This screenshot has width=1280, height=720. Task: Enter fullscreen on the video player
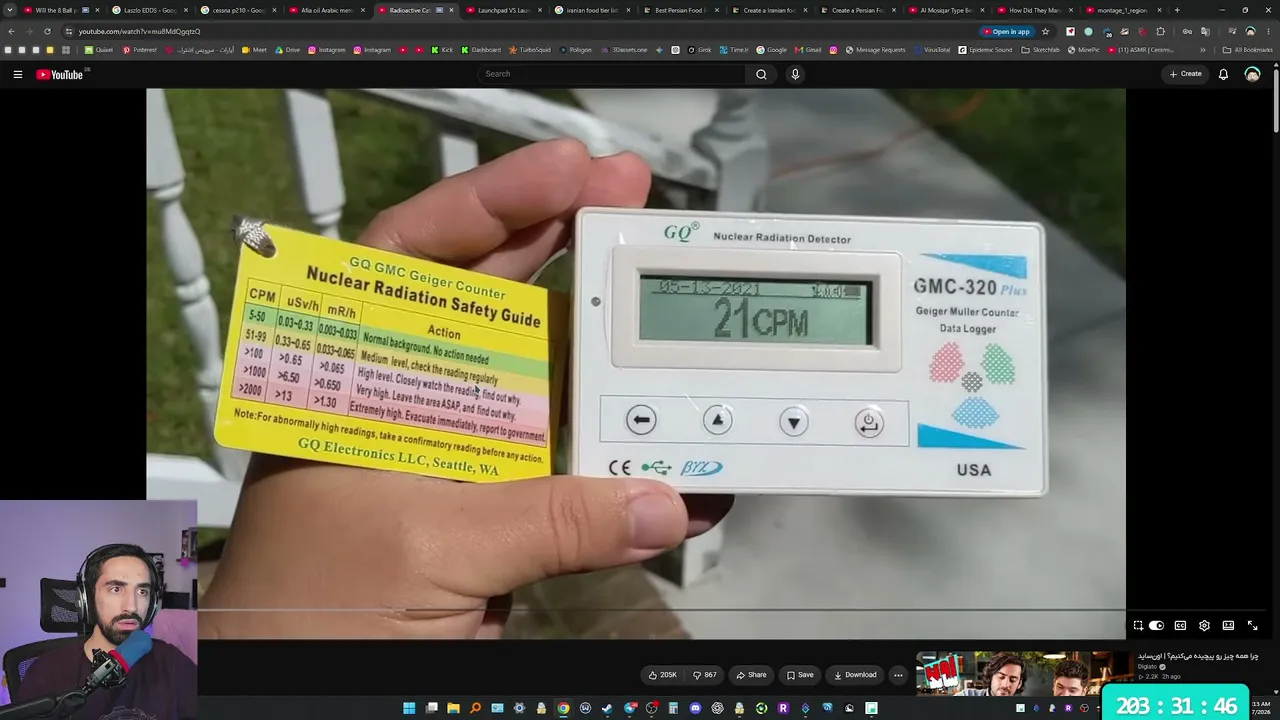tap(1252, 626)
